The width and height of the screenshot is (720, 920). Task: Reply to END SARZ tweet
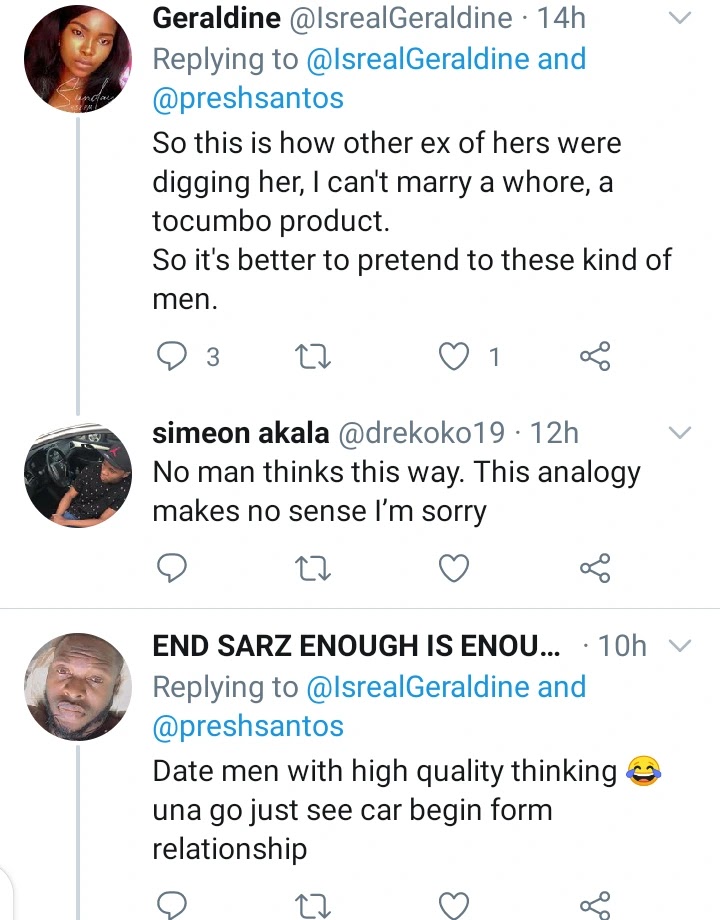coord(173,906)
